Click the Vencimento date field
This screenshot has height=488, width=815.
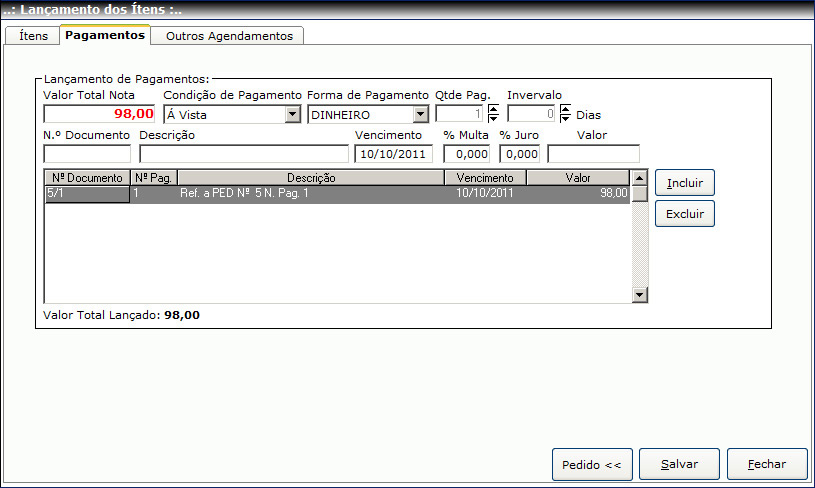point(393,154)
